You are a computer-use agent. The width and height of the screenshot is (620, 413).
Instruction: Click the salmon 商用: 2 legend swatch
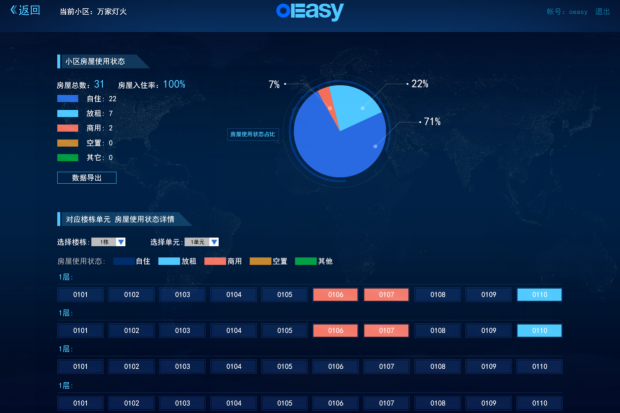pos(68,128)
